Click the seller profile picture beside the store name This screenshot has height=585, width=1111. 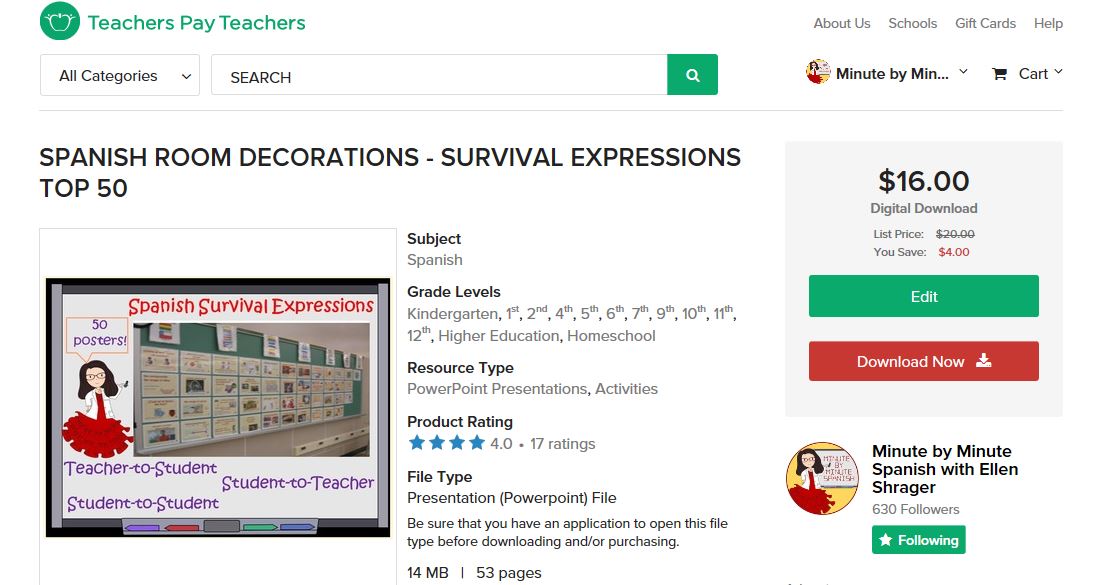pyautogui.click(x=823, y=479)
